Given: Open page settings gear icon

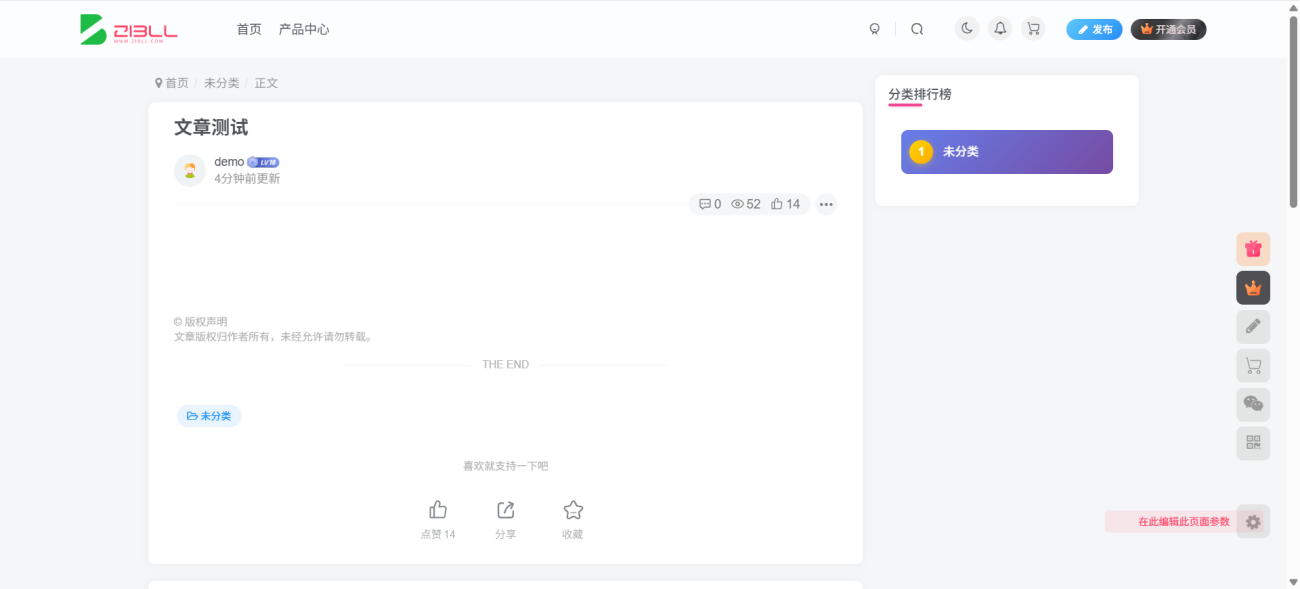Looking at the screenshot, I should coord(1253,521).
